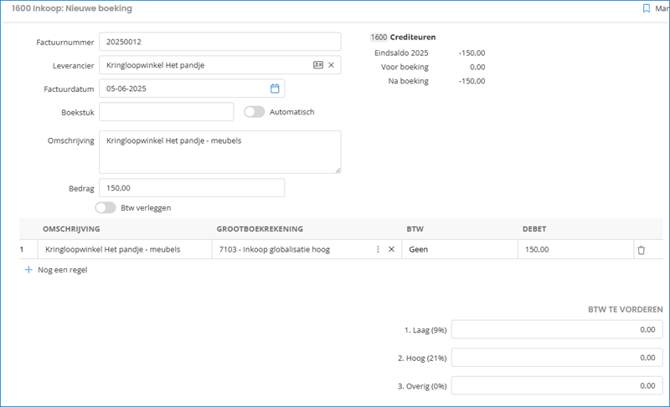
Task: Open the Factuurdatum calendar picker
Action: [x=275, y=88]
